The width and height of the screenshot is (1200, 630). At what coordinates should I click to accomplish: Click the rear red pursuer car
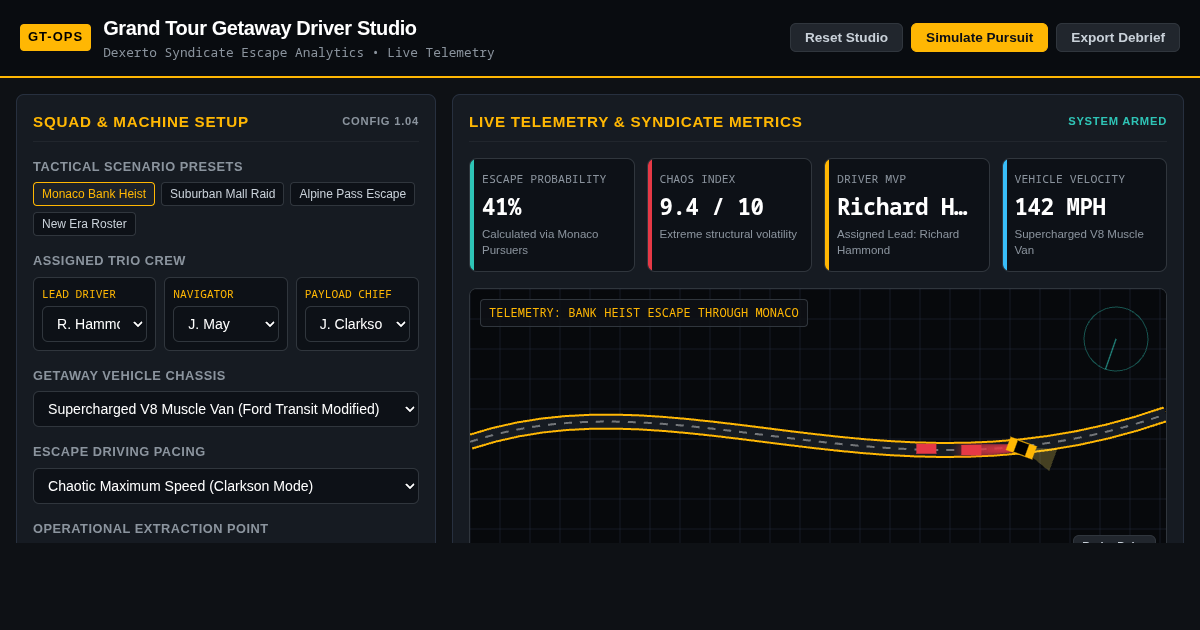926,448
